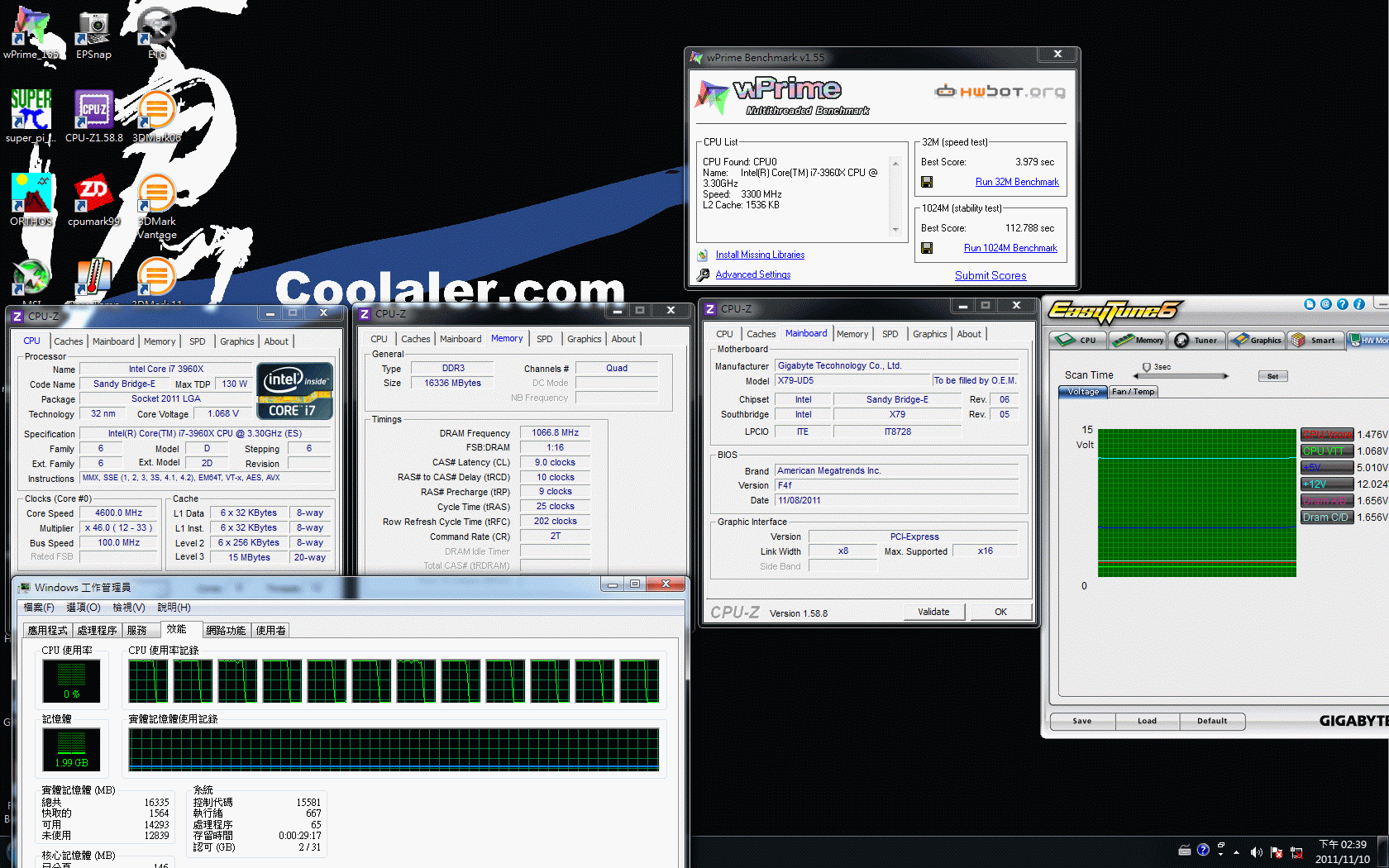The height and width of the screenshot is (868, 1389).
Task: Launch the EPSnap desktop icon
Action: click(93, 33)
